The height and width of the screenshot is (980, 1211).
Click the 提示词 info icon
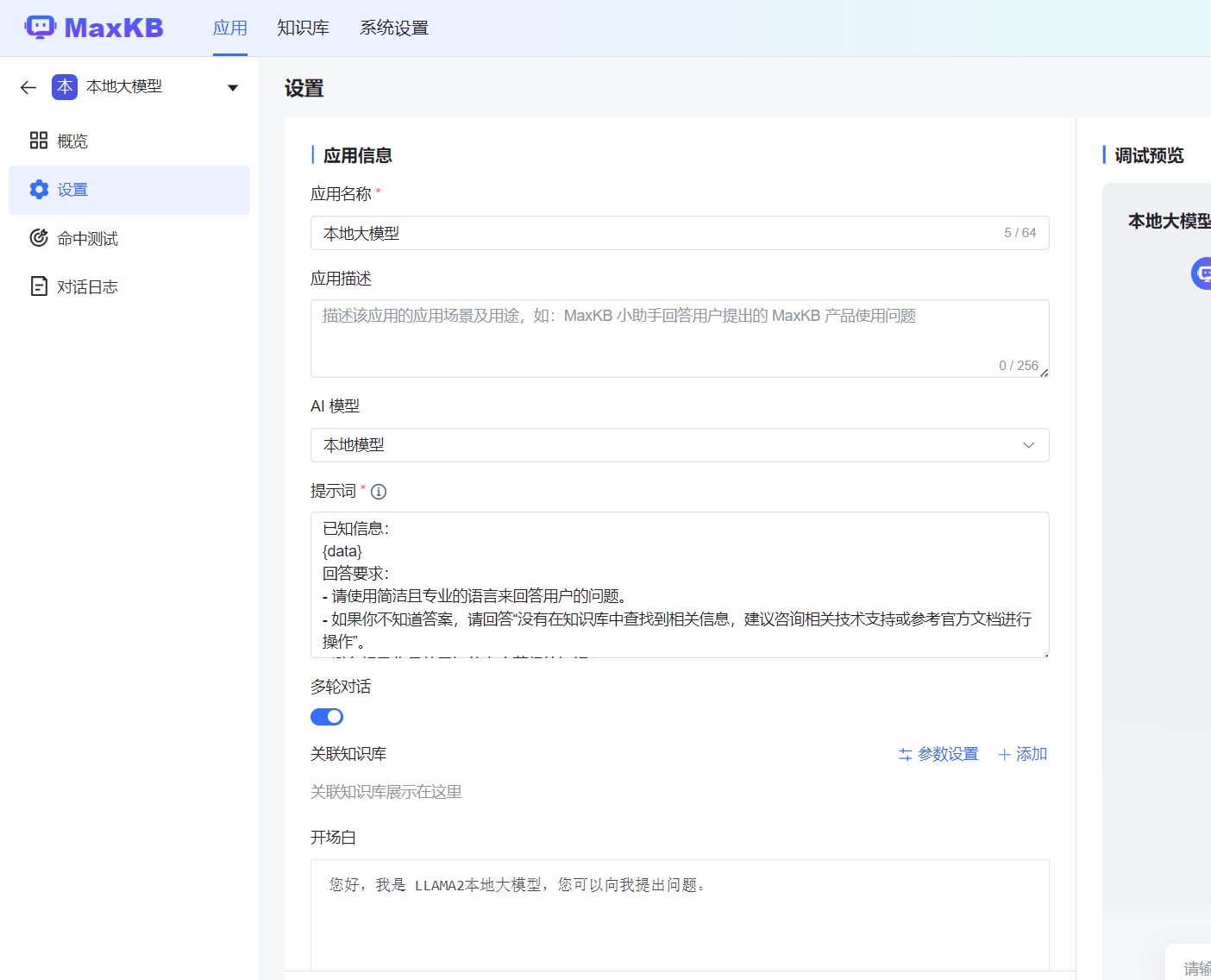379,492
